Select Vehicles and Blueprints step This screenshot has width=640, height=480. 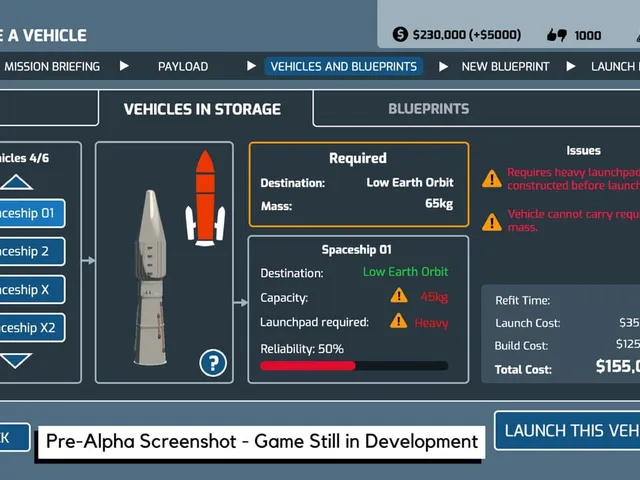(x=344, y=67)
